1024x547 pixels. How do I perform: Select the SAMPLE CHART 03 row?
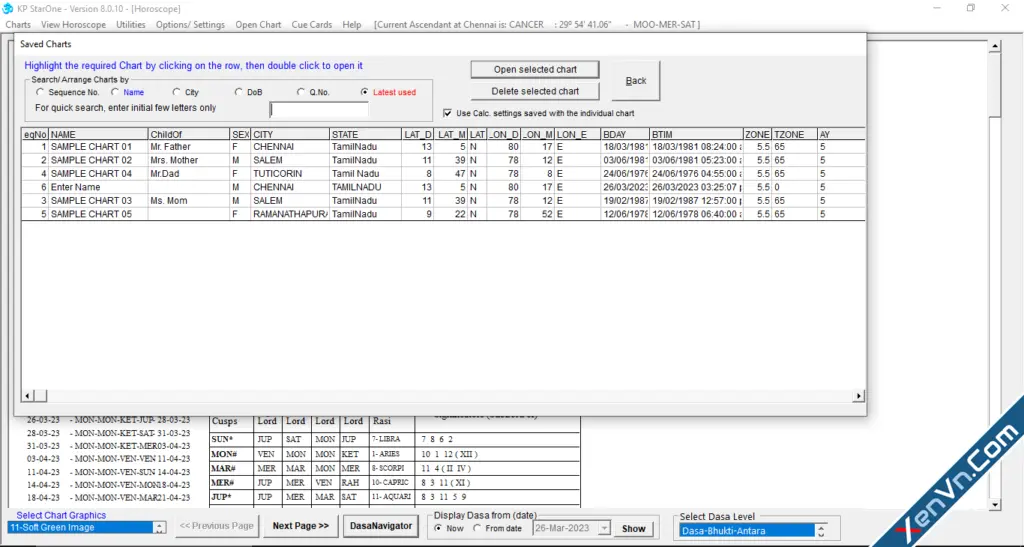tap(443, 200)
